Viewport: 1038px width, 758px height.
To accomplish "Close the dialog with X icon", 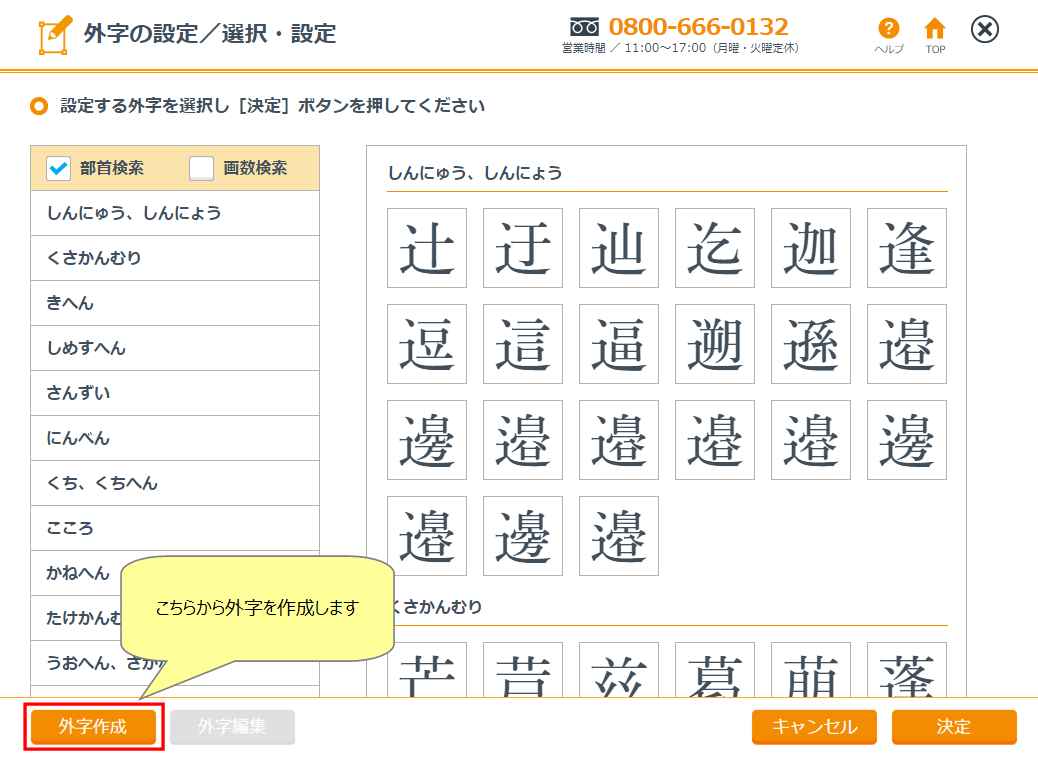I will [985, 30].
